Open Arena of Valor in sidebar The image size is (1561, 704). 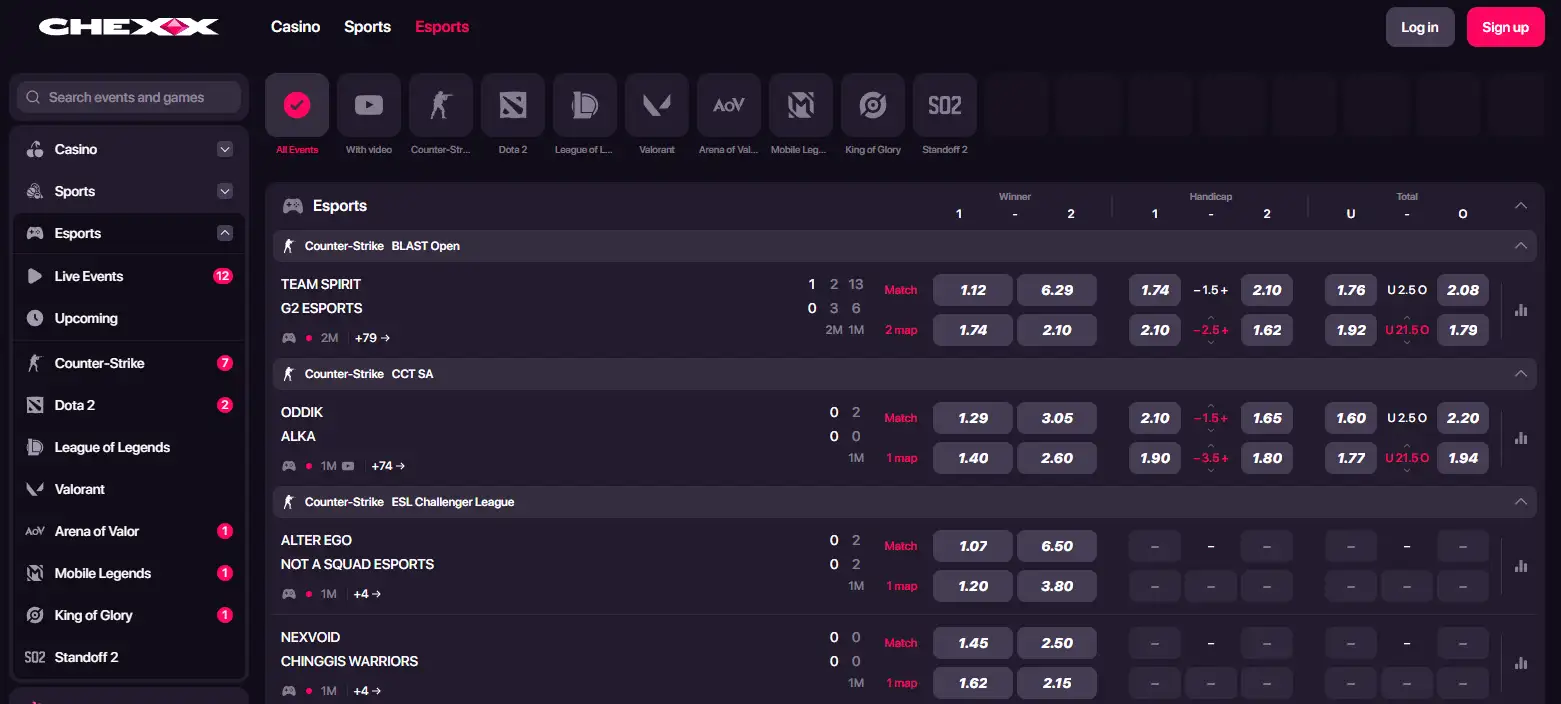tap(129, 531)
